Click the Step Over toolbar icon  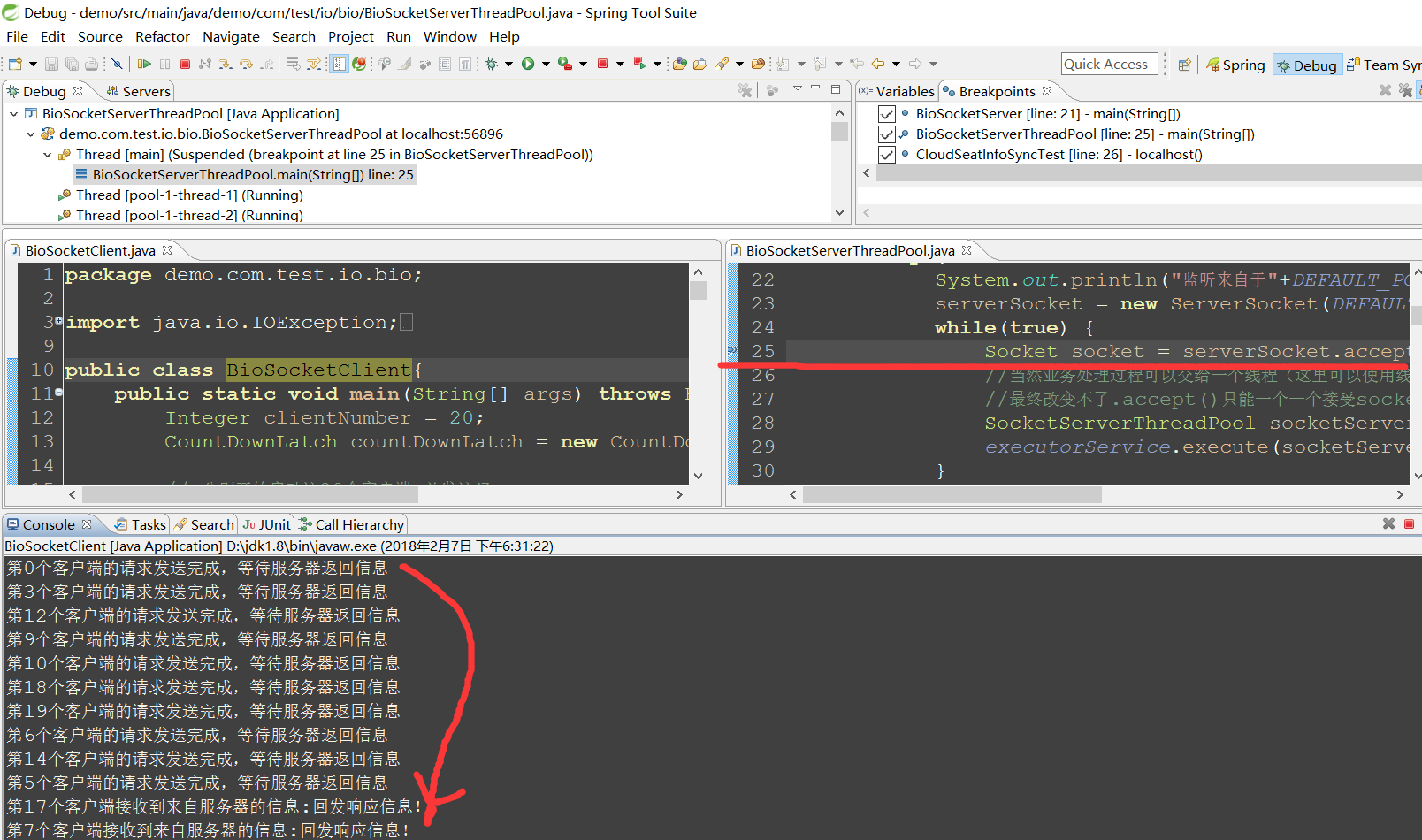pyautogui.click(x=247, y=64)
